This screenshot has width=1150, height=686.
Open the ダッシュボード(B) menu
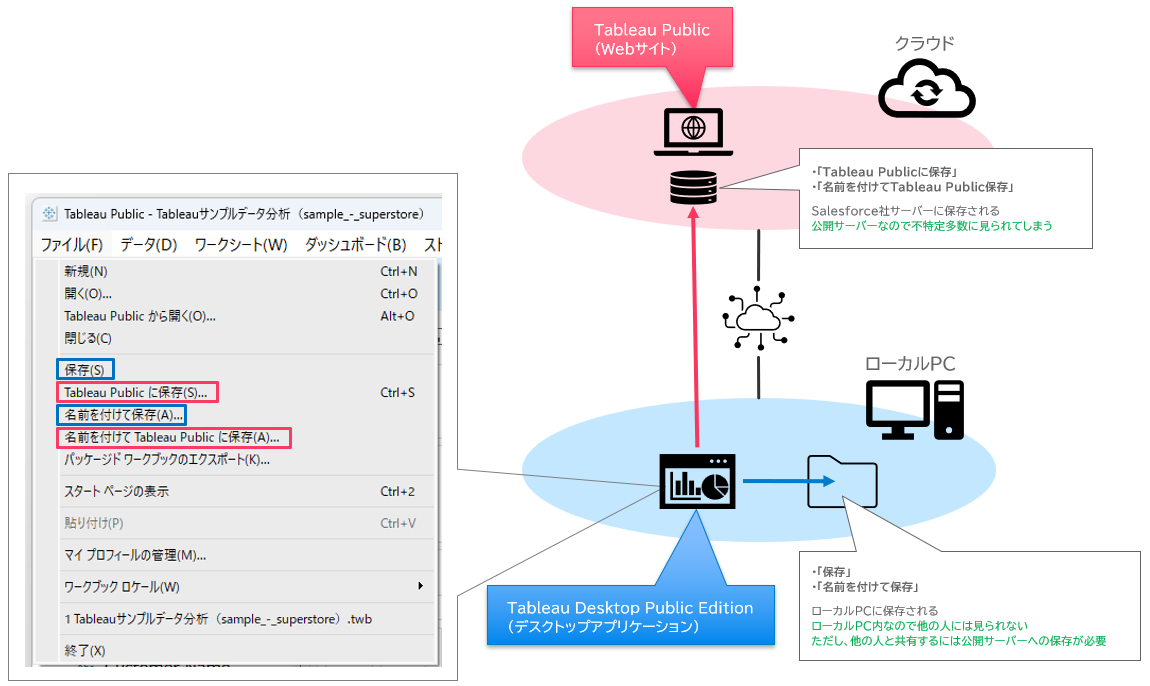[355, 245]
